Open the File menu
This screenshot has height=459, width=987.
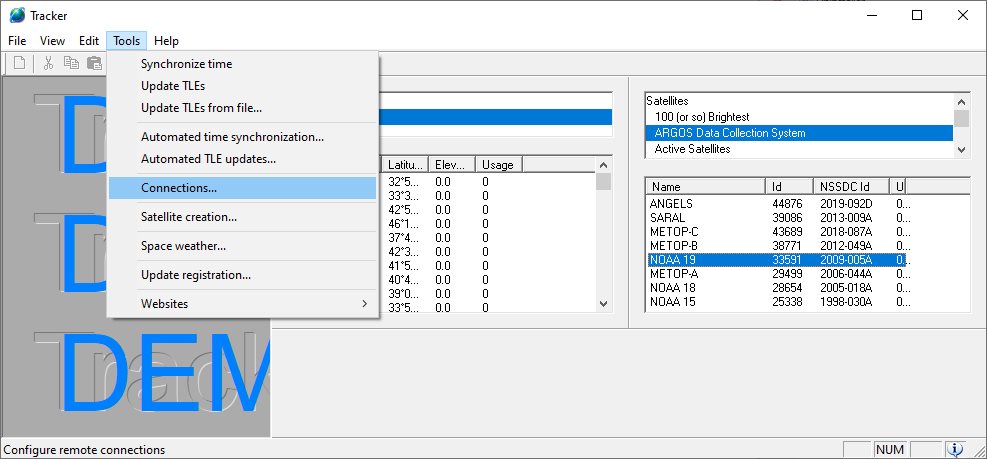coord(17,41)
